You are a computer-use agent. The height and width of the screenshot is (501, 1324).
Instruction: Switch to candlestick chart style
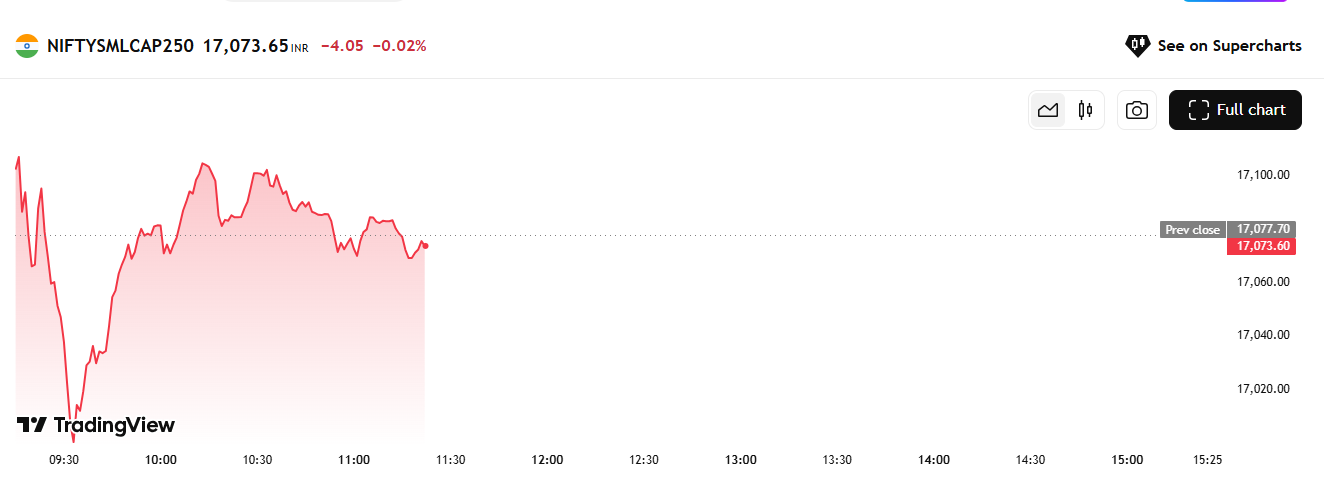pyautogui.click(x=1085, y=110)
